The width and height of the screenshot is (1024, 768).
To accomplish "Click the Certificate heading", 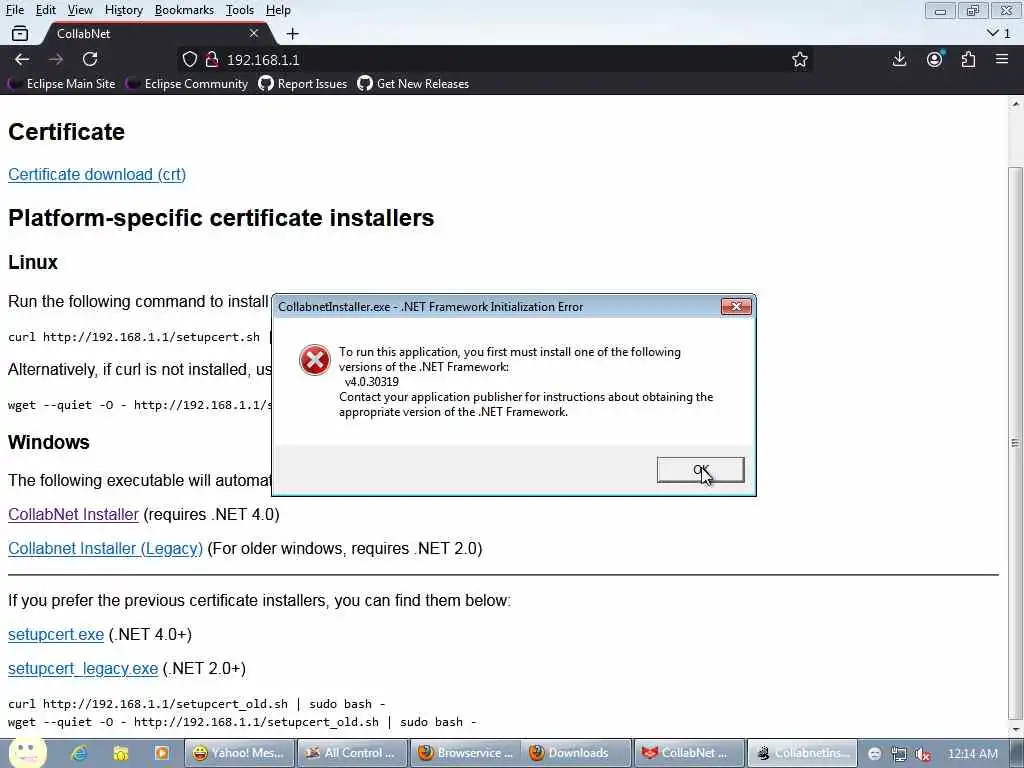I will pyautogui.click(x=66, y=132).
